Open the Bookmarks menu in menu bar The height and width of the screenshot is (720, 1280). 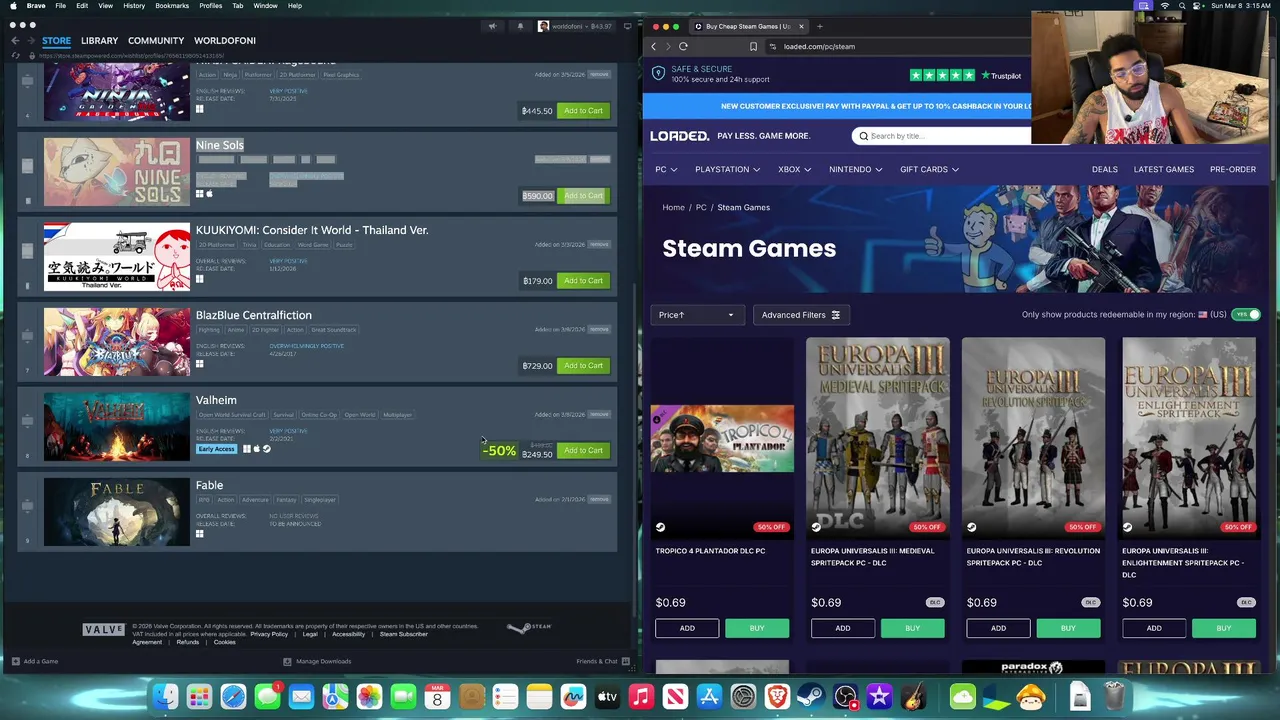point(172,6)
